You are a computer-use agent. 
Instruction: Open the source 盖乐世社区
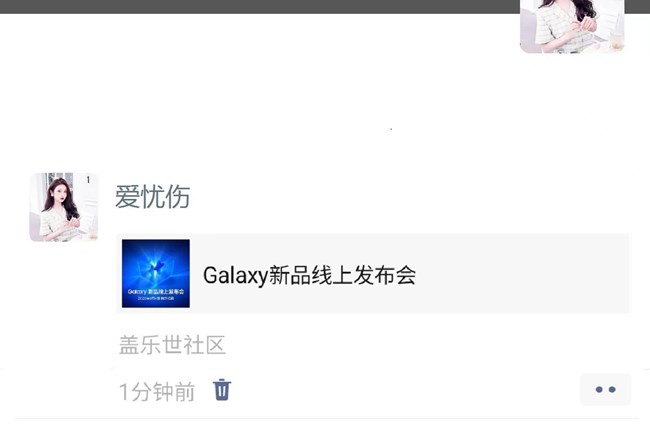(x=172, y=345)
